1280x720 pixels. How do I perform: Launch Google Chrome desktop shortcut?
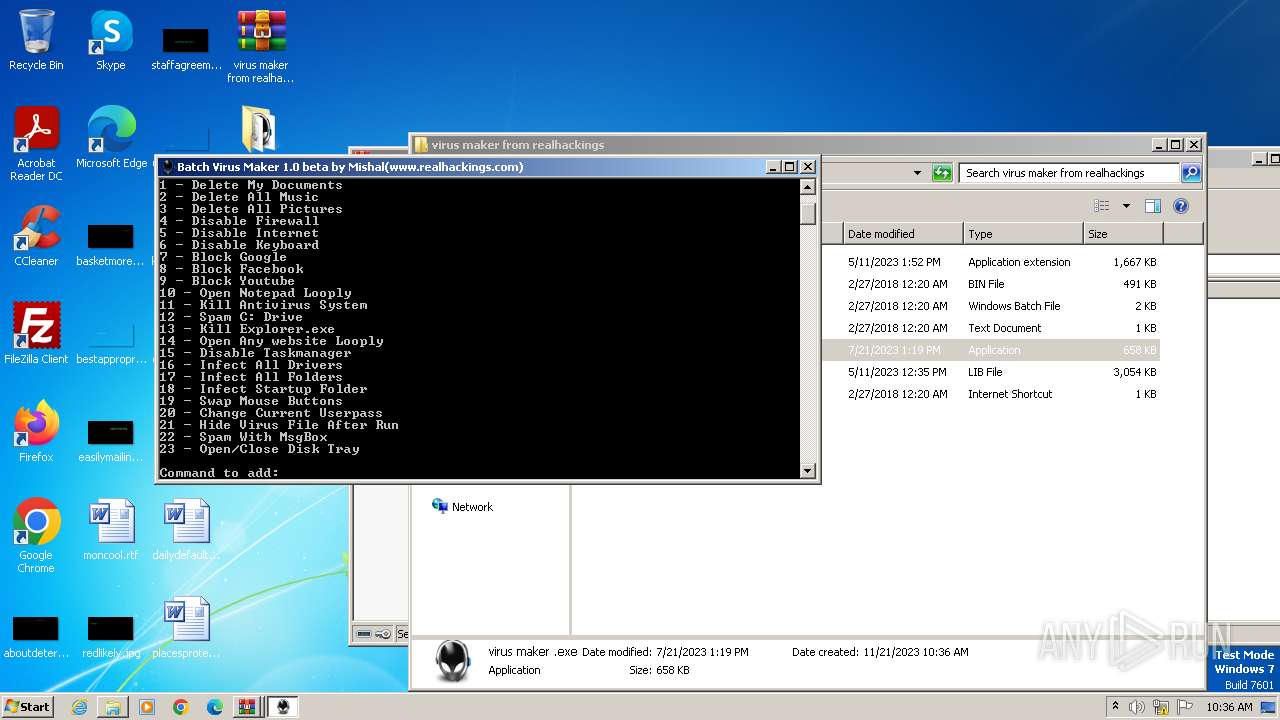pos(36,536)
